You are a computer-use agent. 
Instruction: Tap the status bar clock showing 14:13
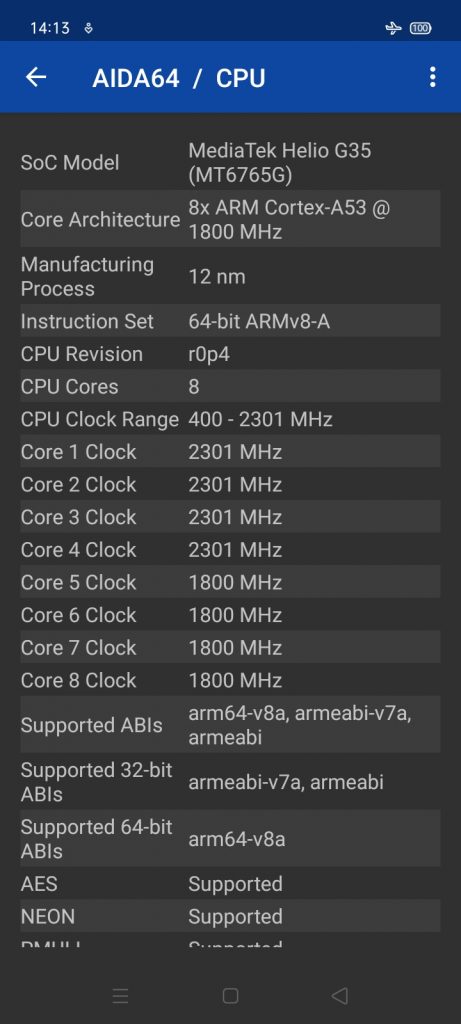[x=50, y=29]
